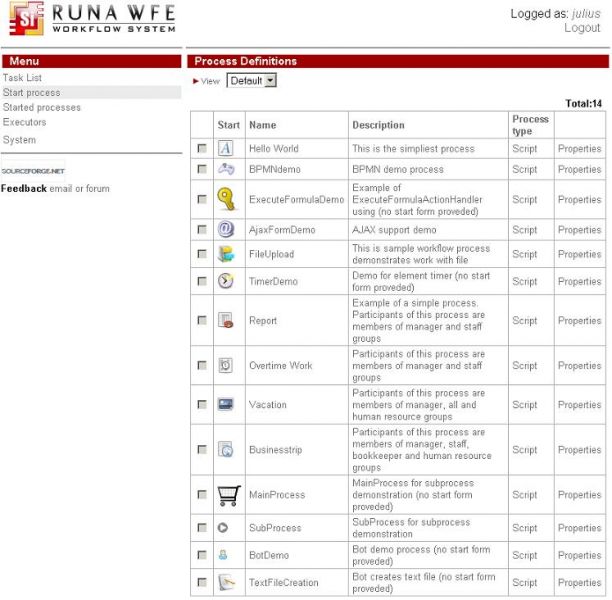Screen dimensions: 612x600
Task: Click the Feedback forum link
Action: 98,189
